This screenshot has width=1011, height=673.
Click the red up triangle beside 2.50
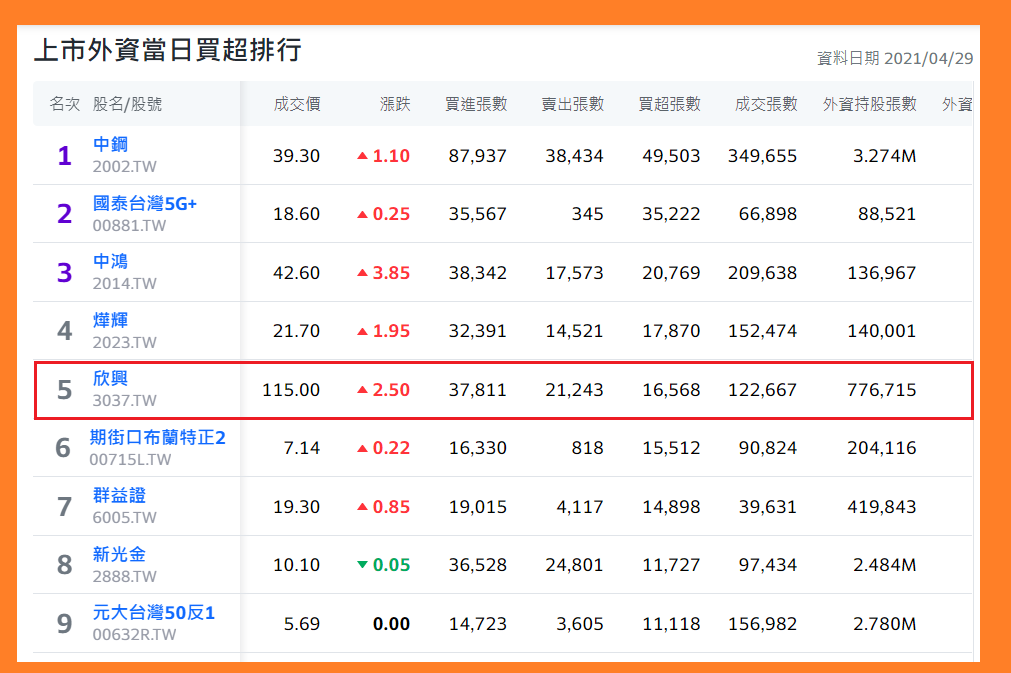pos(362,390)
